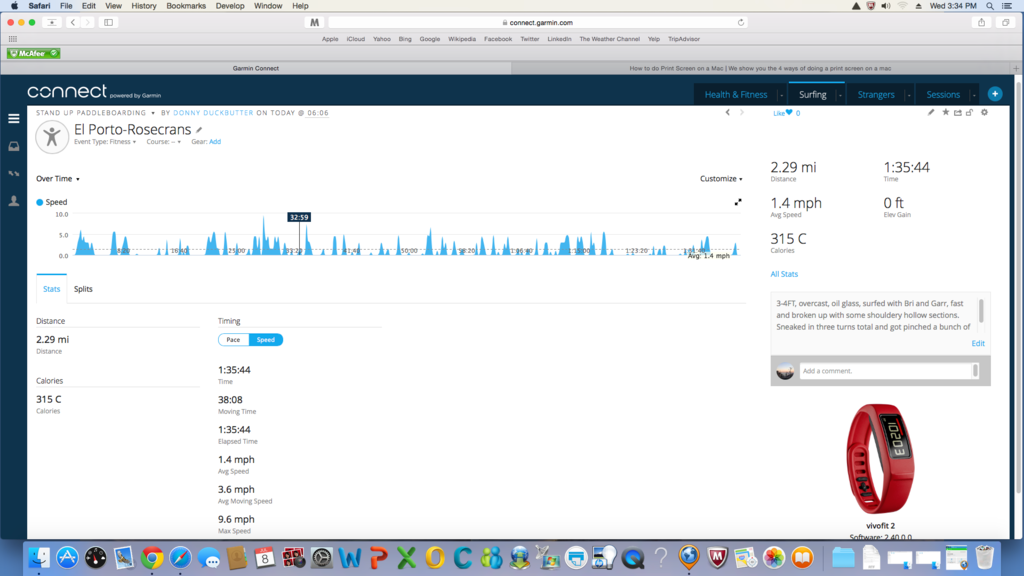Click the 32:59 marker on speed chart
1024x576 pixels.
point(298,217)
